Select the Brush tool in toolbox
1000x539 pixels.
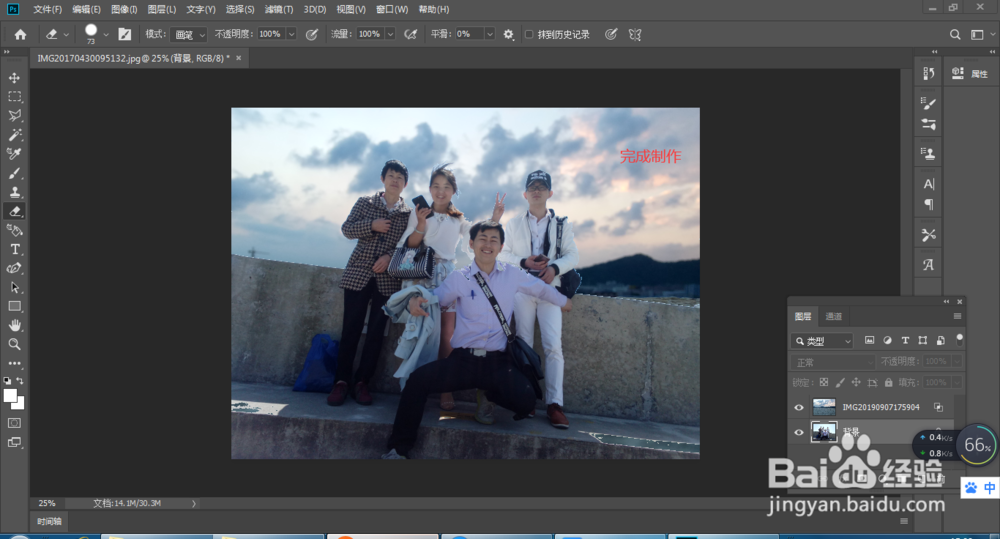click(14, 173)
